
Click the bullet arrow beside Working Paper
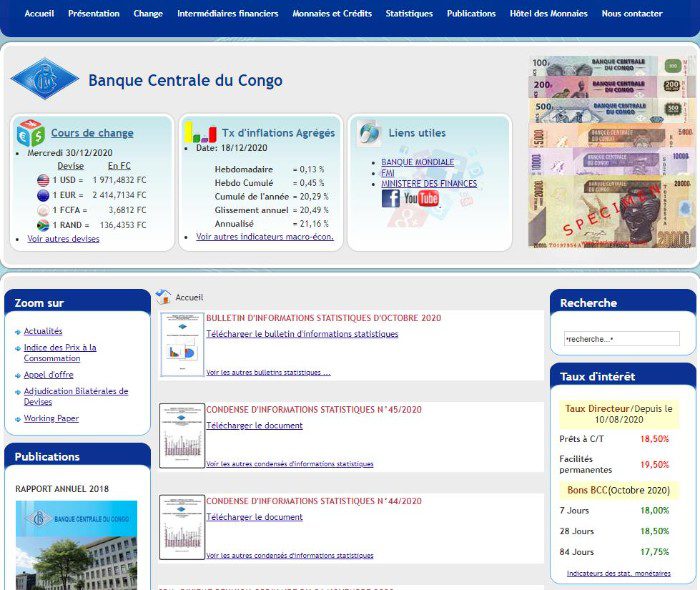tap(18, 419)
